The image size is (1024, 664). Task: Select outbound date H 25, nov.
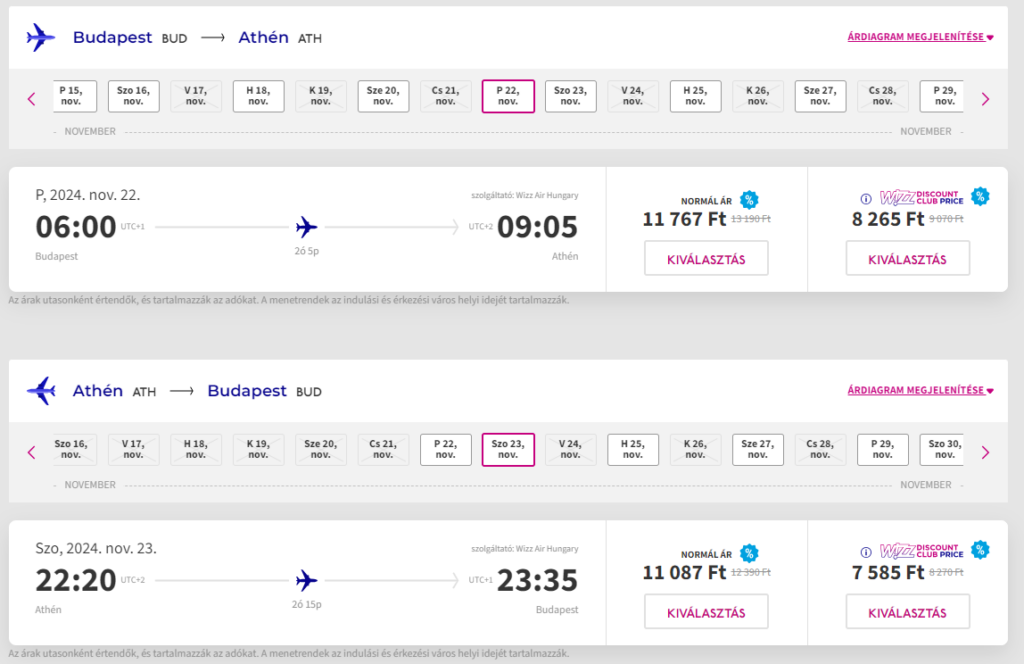tap(695, 96)
